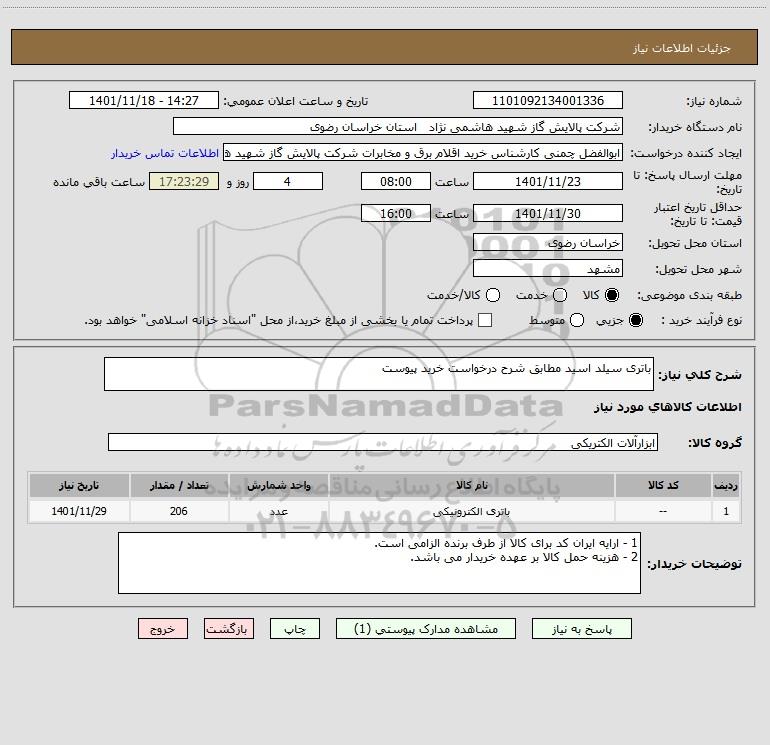Click the price validity date 1401/11/30
770x745 pixels.
tap(548, 213)
